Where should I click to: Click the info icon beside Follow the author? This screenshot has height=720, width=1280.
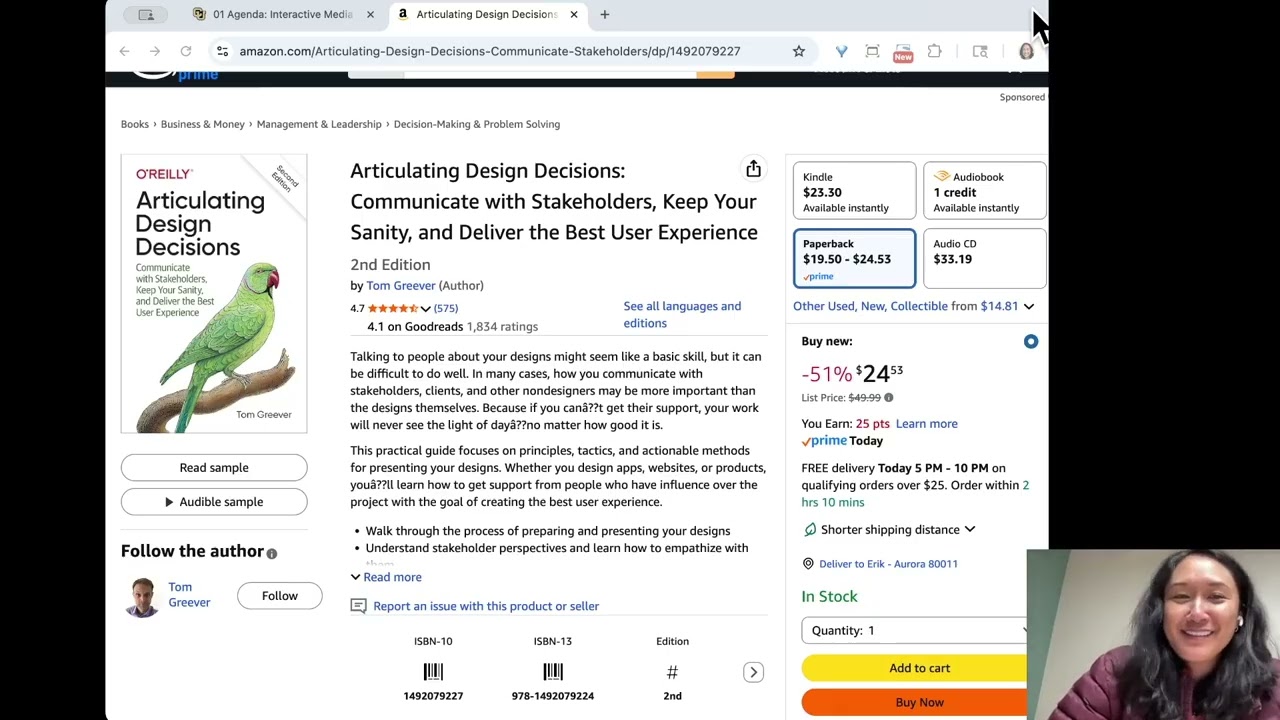(272, 553)
